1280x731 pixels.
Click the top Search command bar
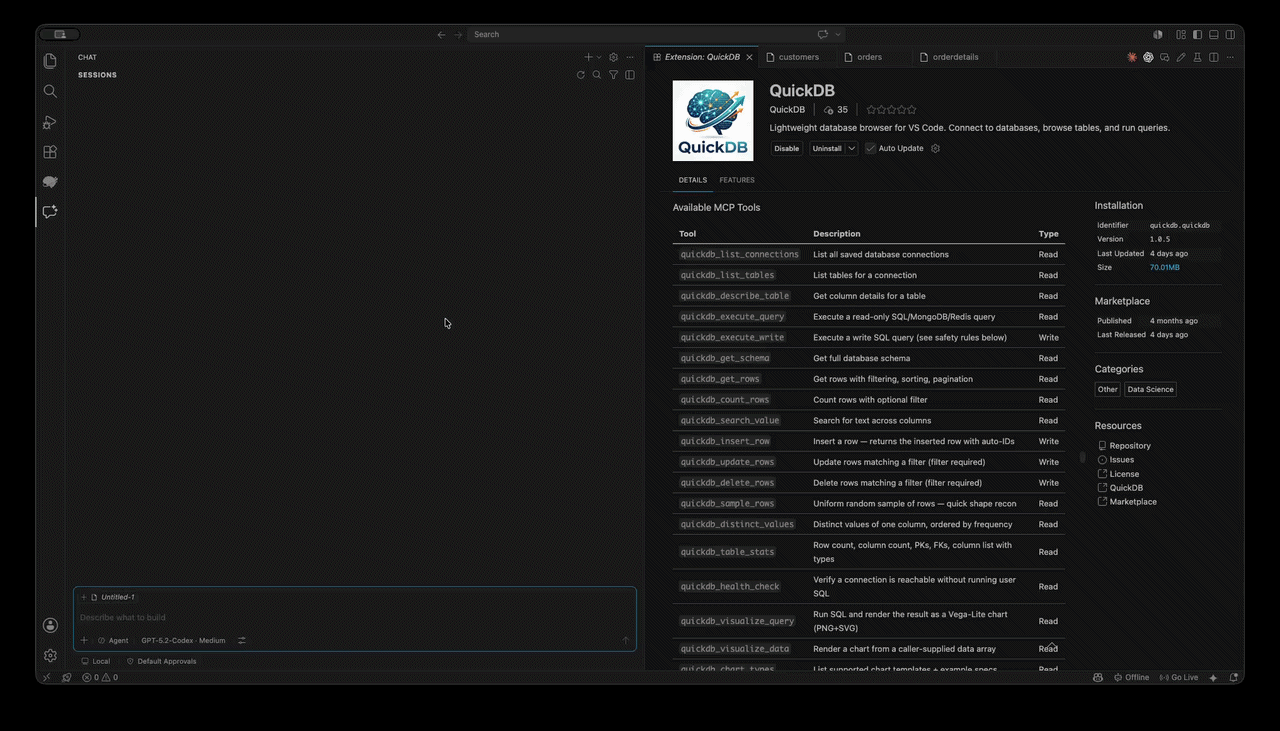(x=658, y=34)
